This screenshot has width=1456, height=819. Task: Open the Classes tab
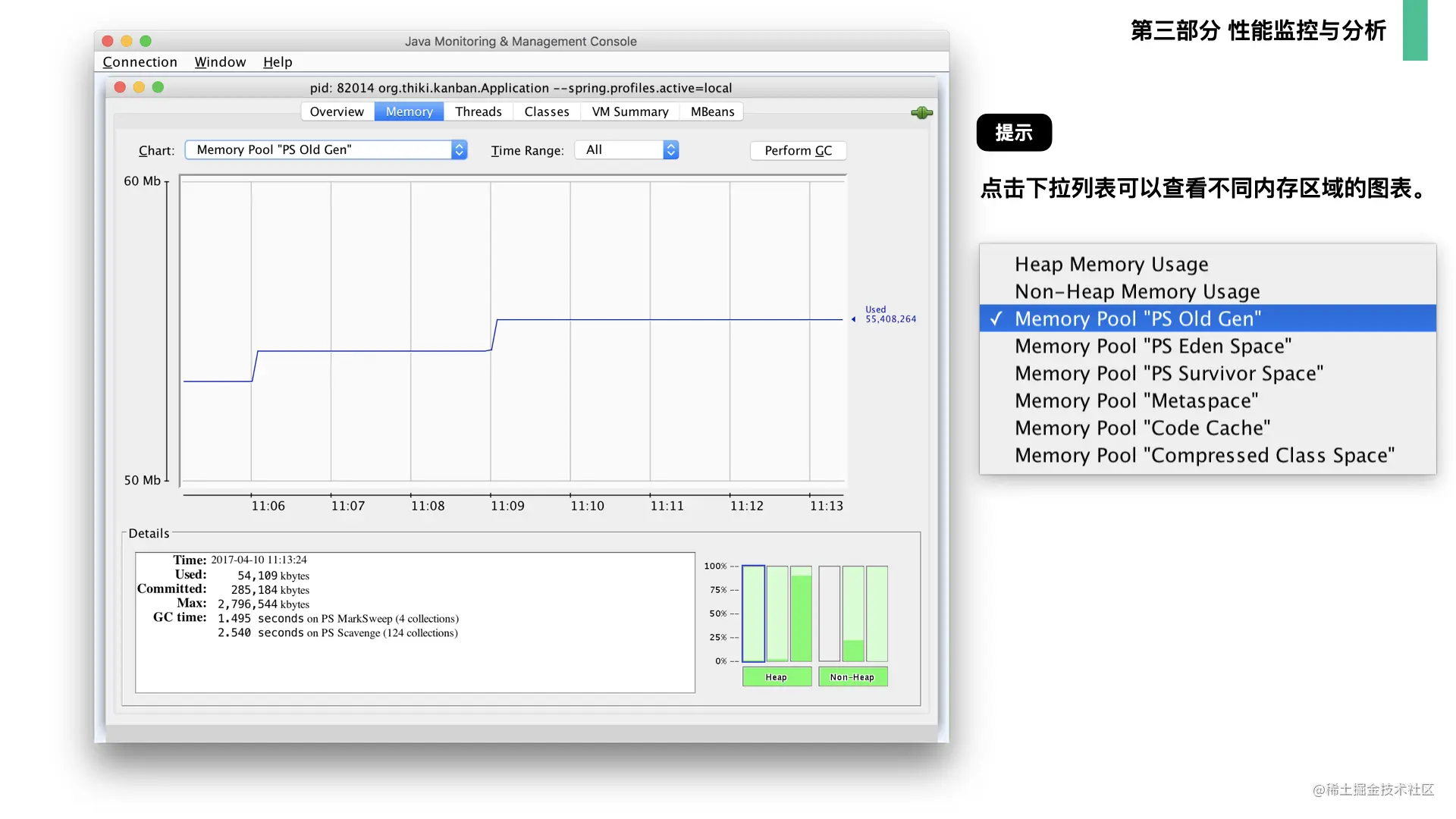click(x=547, y=111)
